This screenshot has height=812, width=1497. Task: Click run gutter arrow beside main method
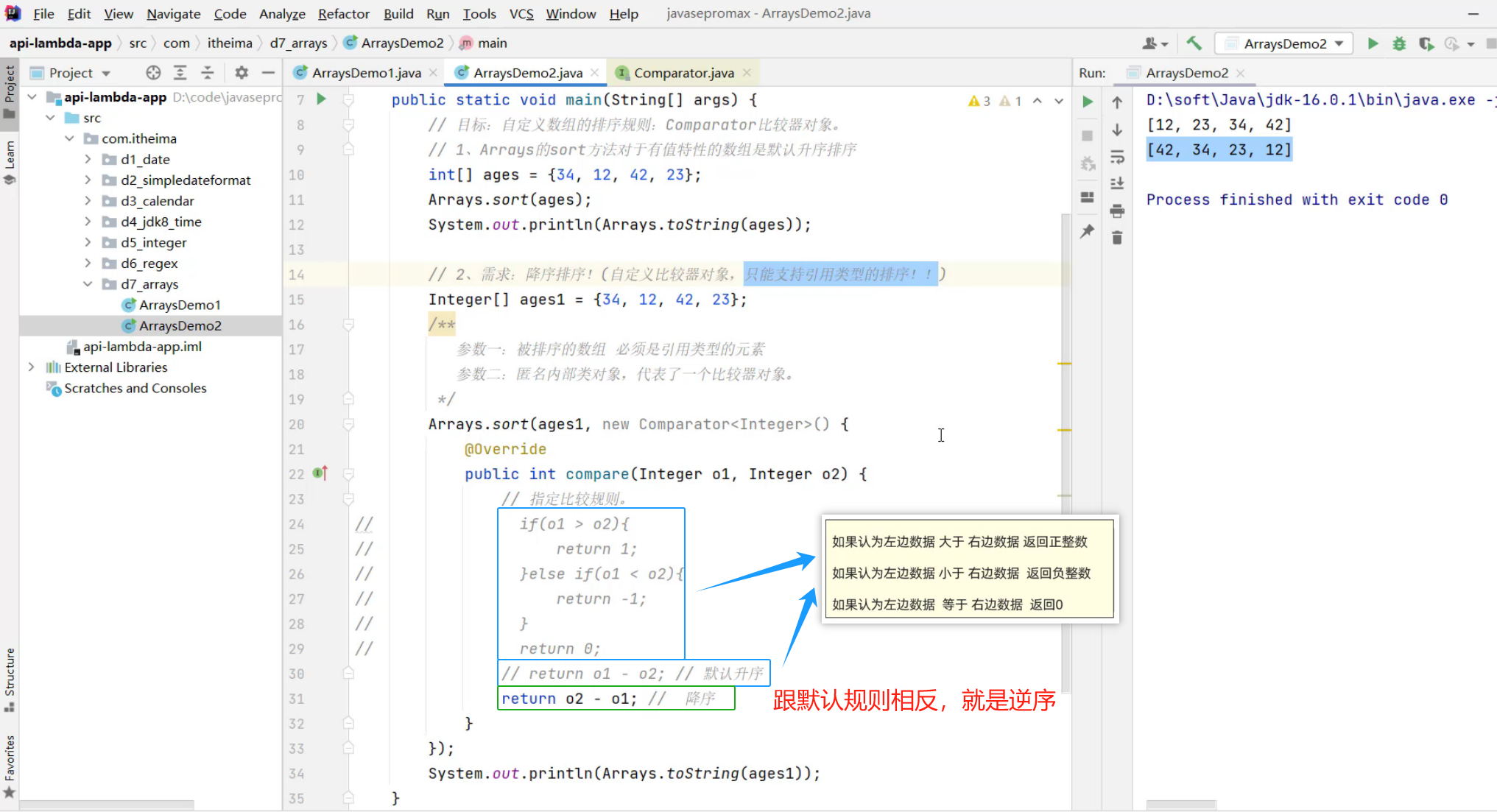321,99
